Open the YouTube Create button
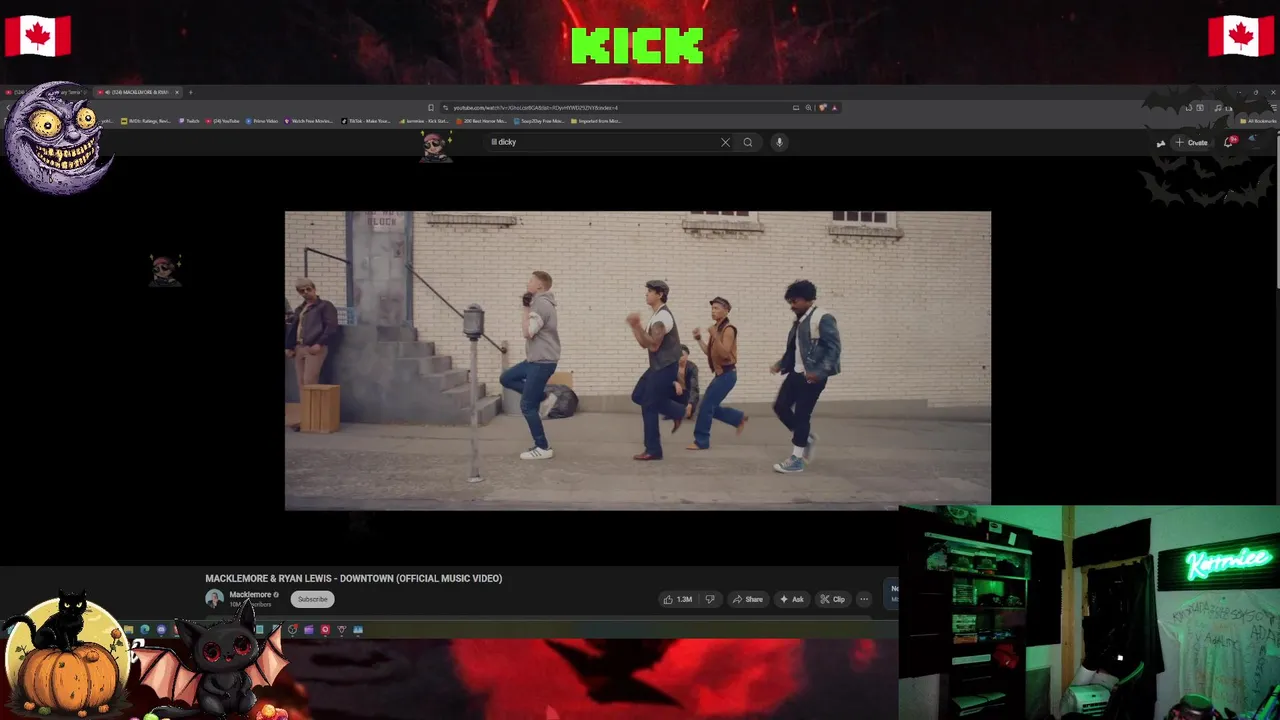 (1191, 142)
